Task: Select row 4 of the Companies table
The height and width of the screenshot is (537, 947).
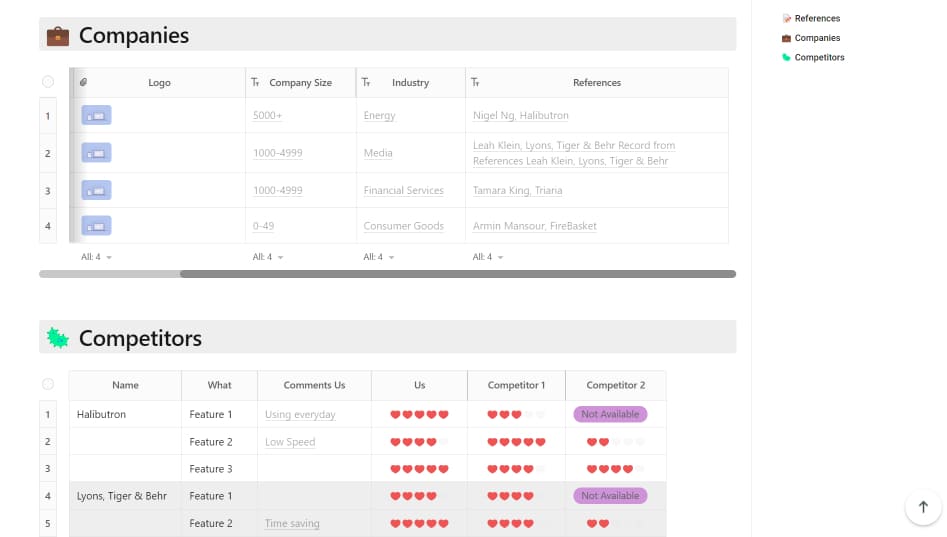Action: tap(48, 226)
